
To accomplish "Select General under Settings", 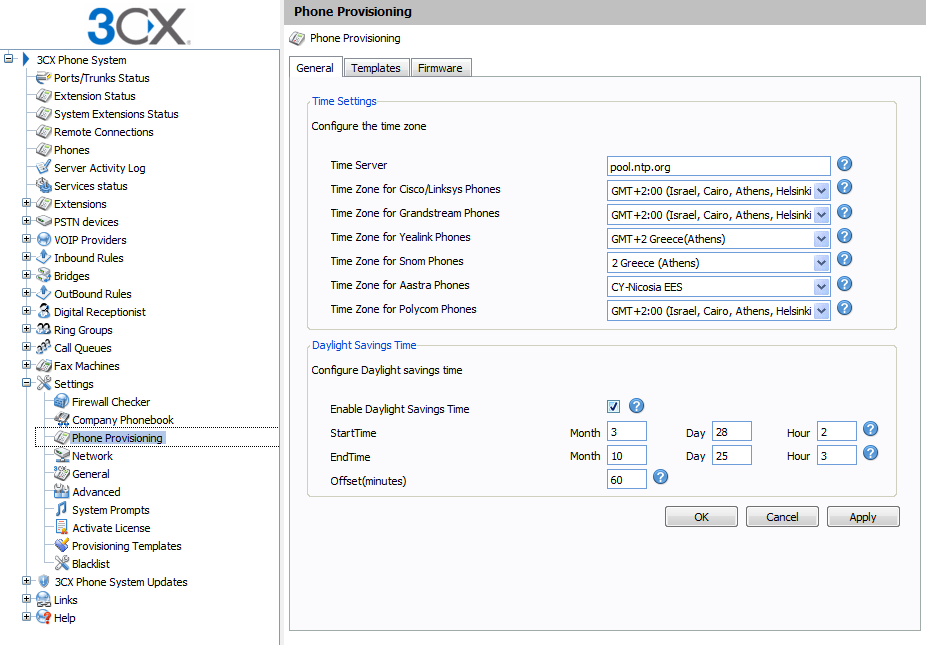I will (90, 474).
